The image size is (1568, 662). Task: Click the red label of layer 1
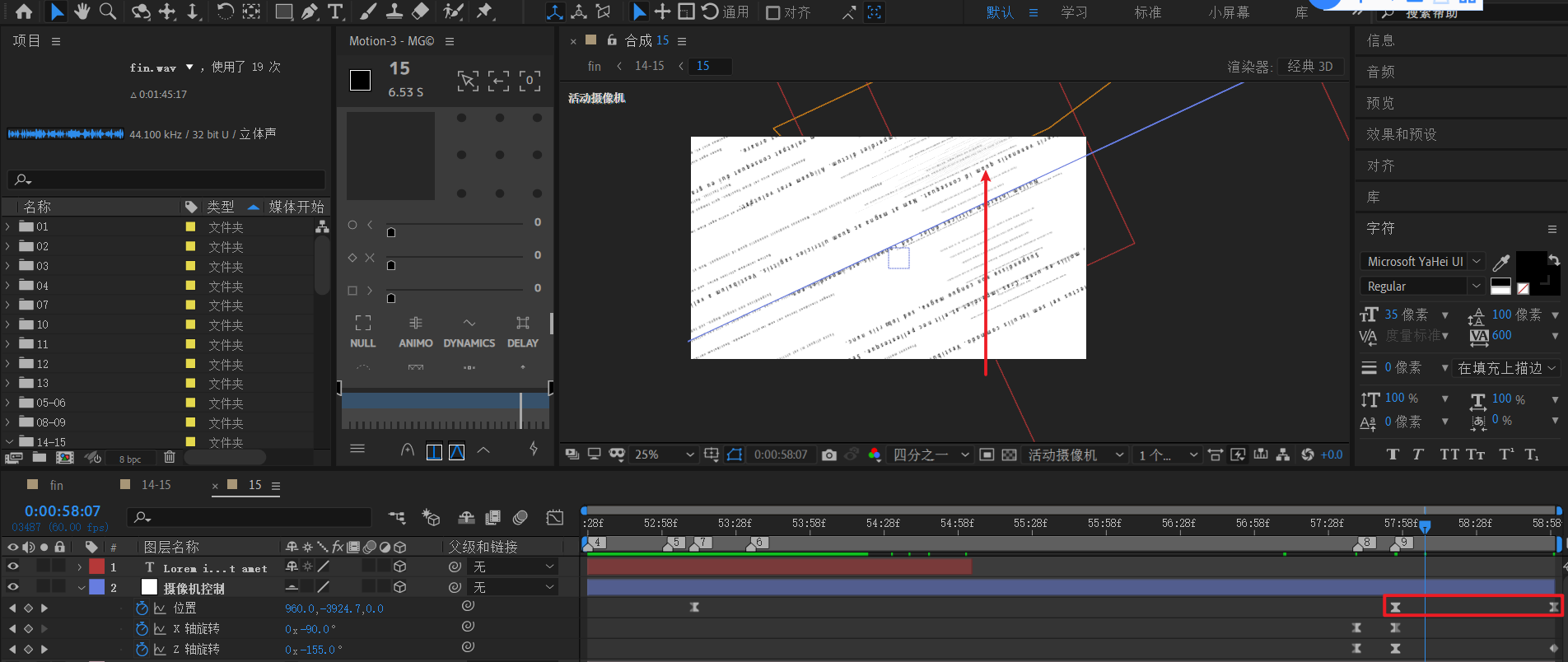pyautogui.click(x=97, y=566)
